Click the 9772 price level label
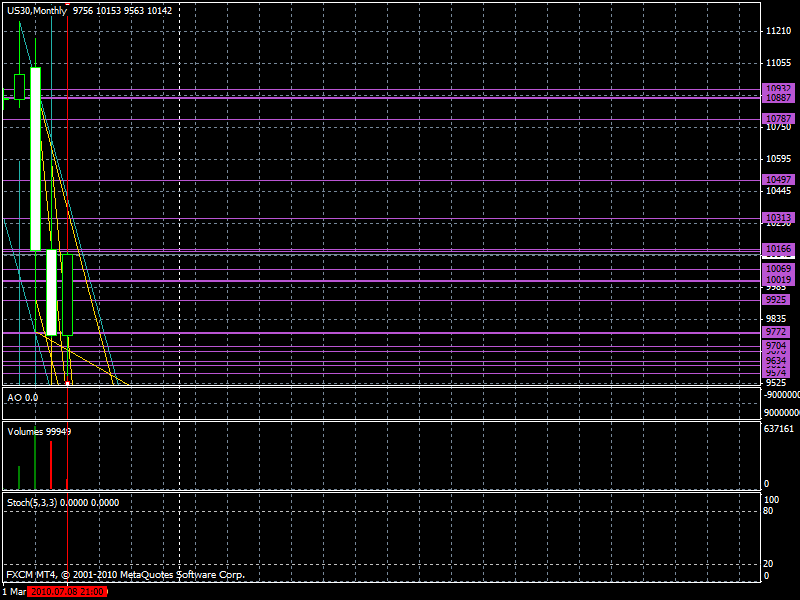This screenshot has height=600, width=800. click(777, 331)
